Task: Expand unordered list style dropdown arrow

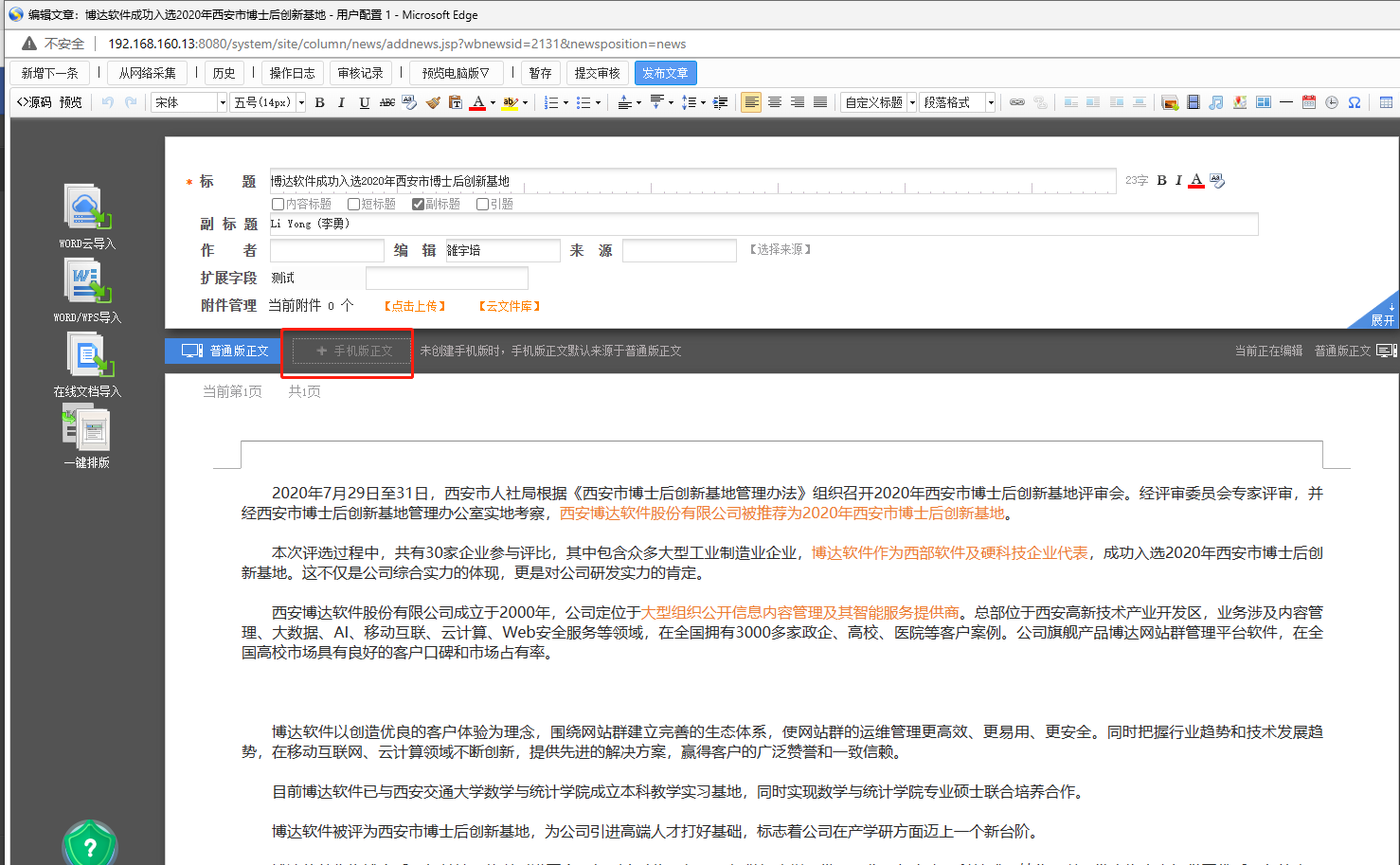Action: pos(598,102)
